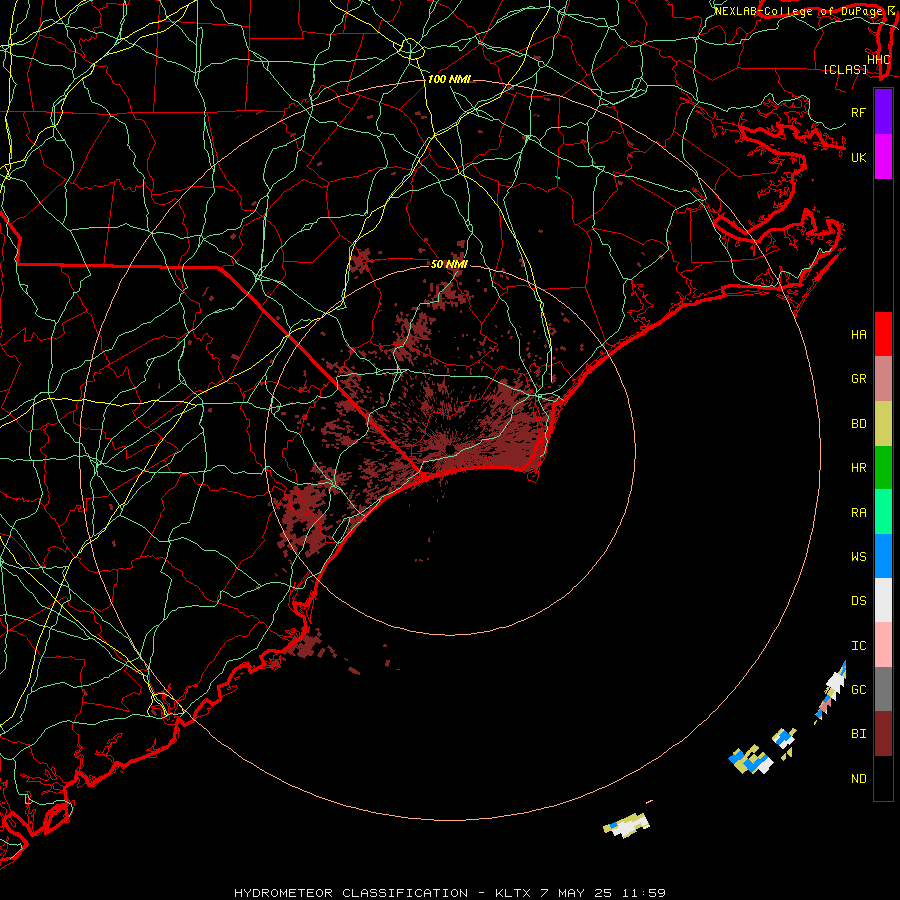Click the "HYDROMETEOR CLASSIFICATION" title text
The height and width of the screenshot is (900, 900).
coord(351,893)
